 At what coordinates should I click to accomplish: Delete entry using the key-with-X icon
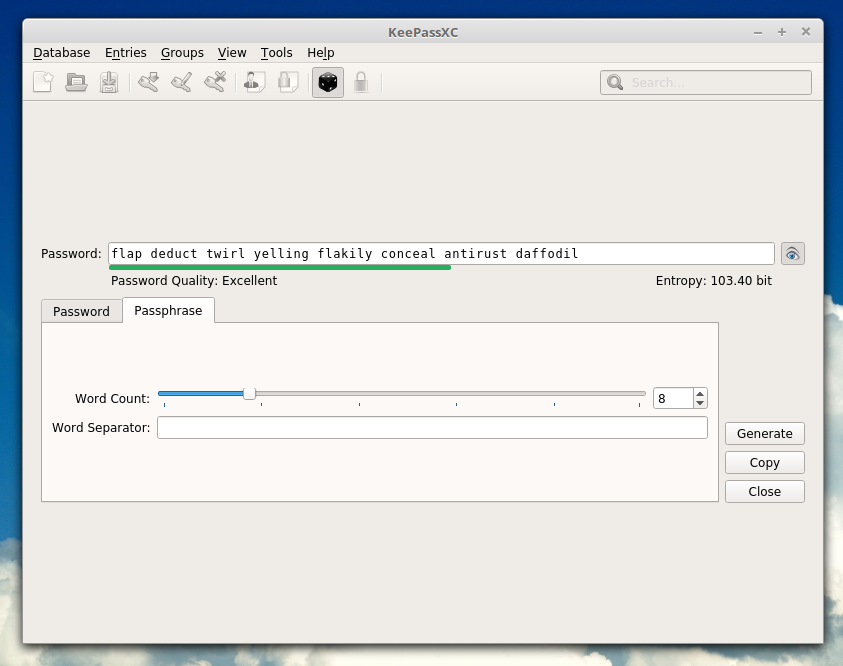(x=215, y=82)
